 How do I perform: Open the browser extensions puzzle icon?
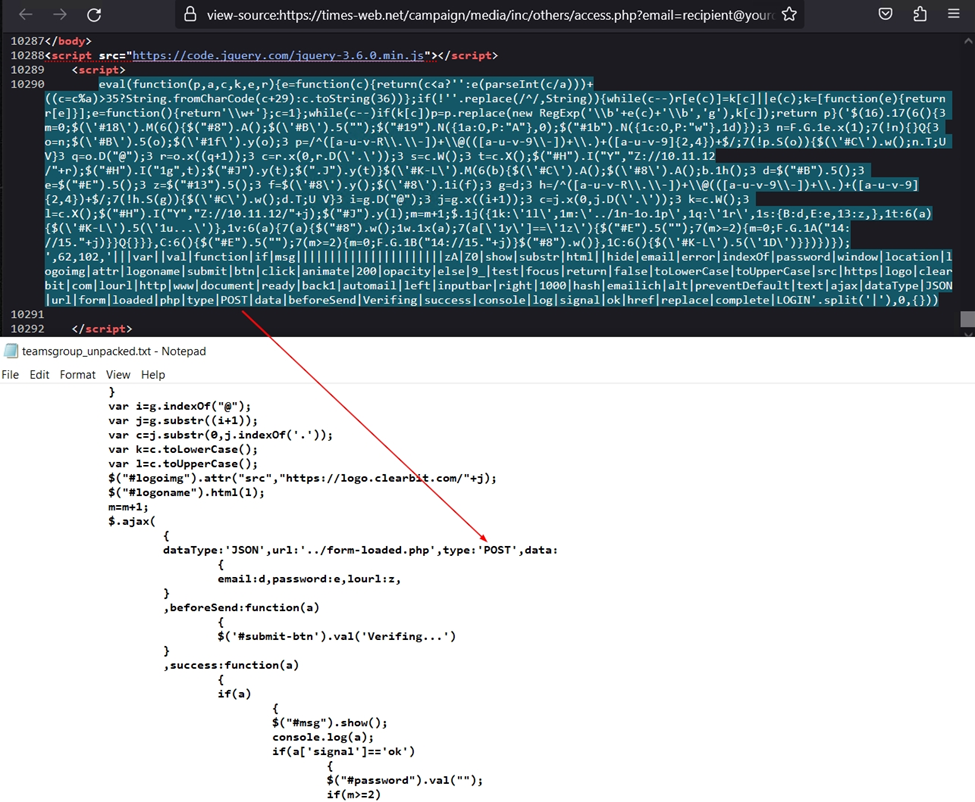tap(920, 14)
